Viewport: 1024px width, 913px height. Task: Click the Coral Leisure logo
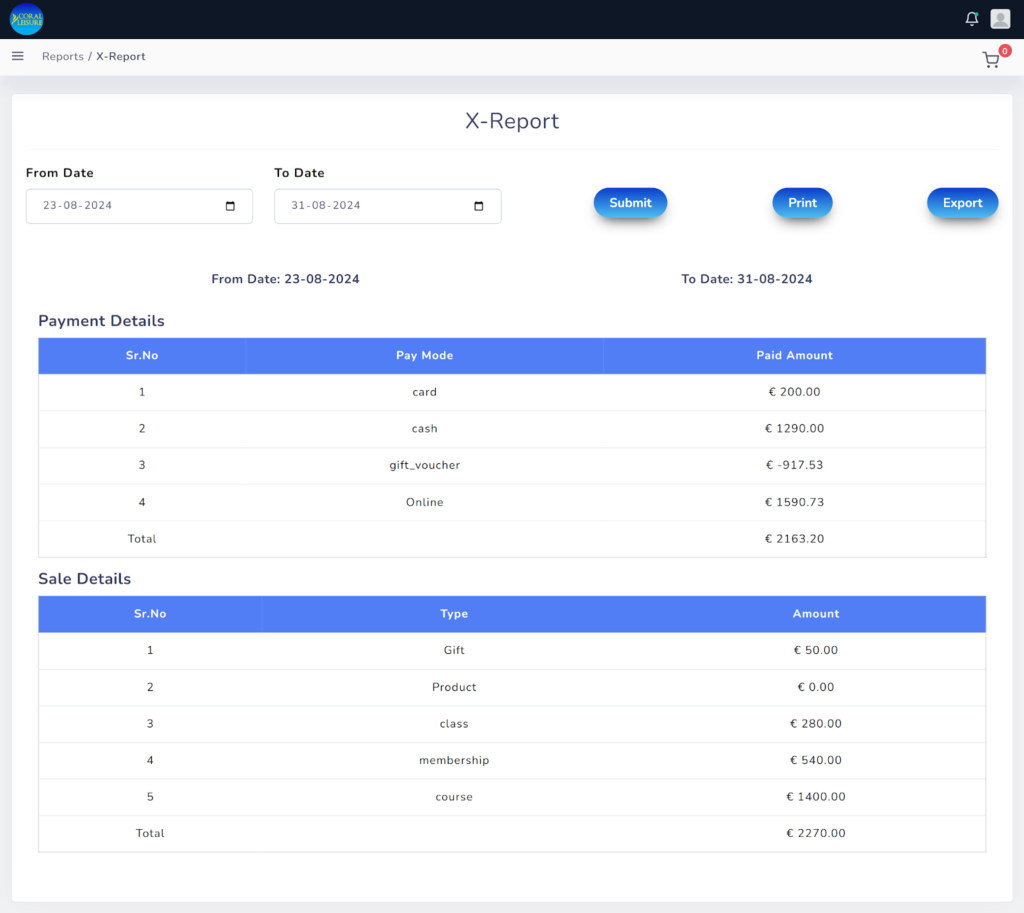coord(26,19)
